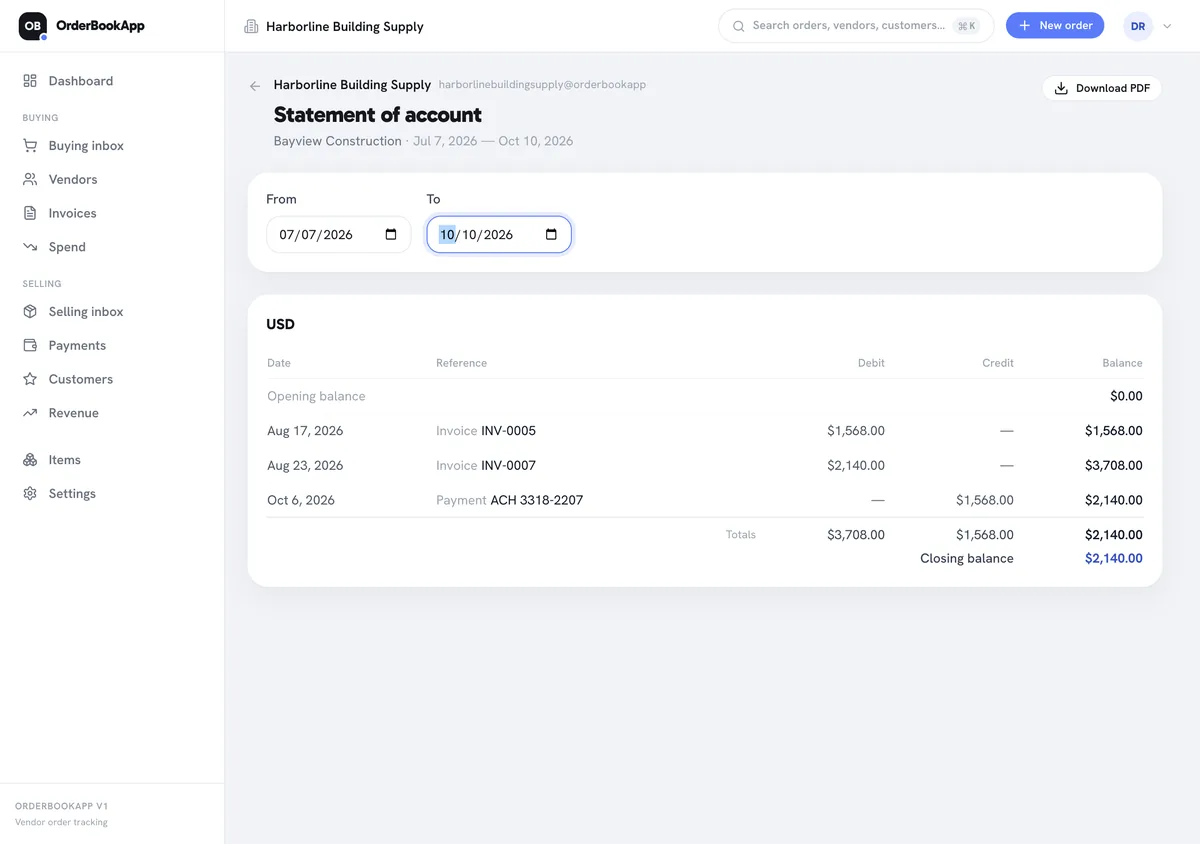Click the New order button
The height and width of the screenshot is (844, 1200).
(1055, 26)
